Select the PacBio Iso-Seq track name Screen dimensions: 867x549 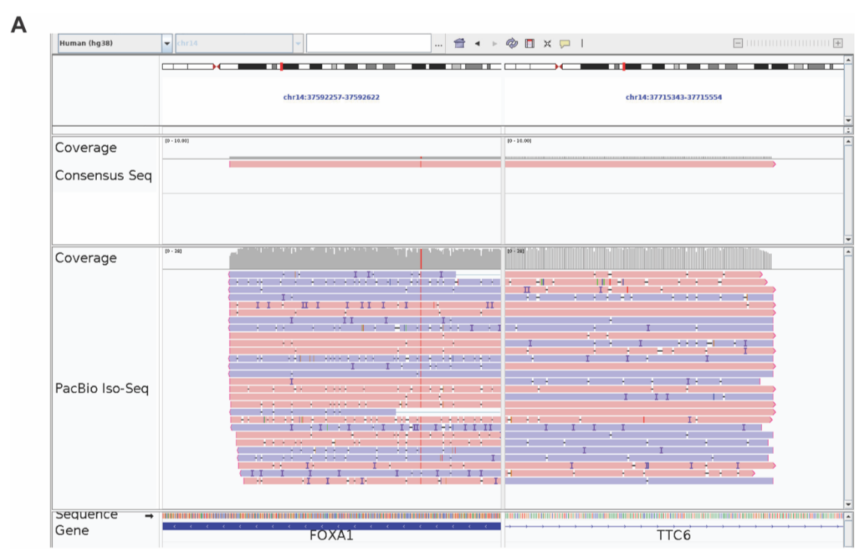click(x=102, y=388)
